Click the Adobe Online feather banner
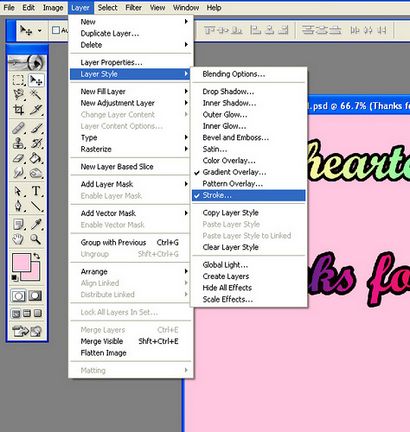 (x=27, y=62)
